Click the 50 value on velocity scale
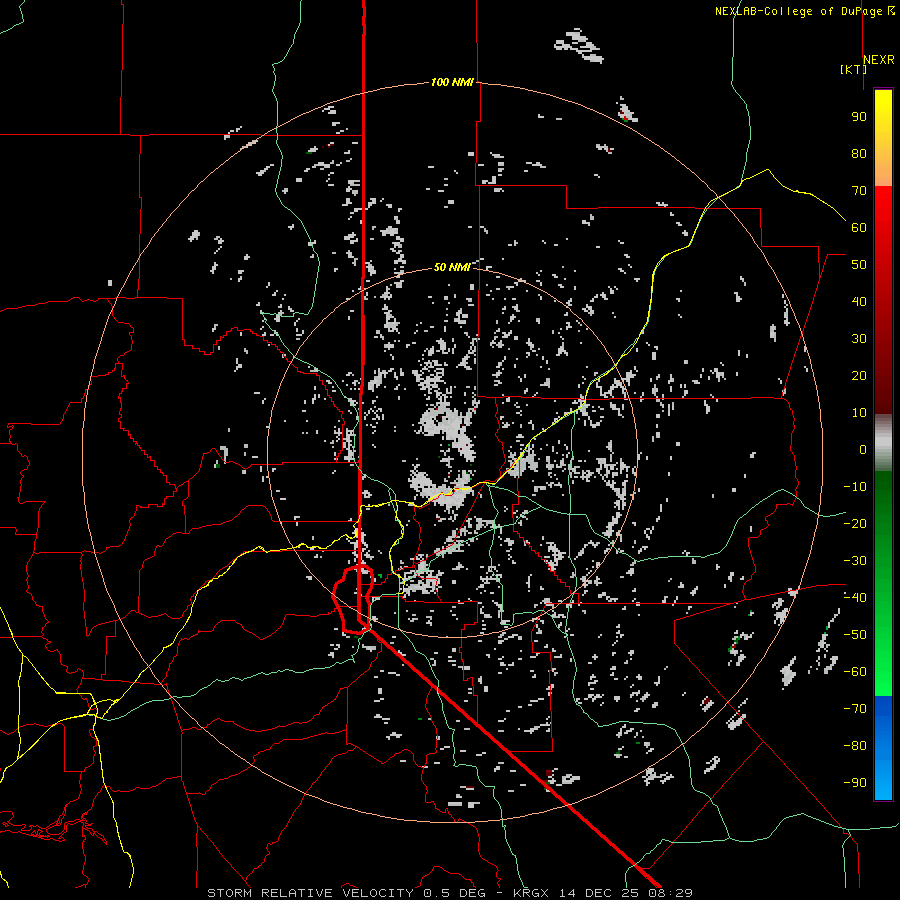Viewport: 900px width, 900px height. pos(859,265)
